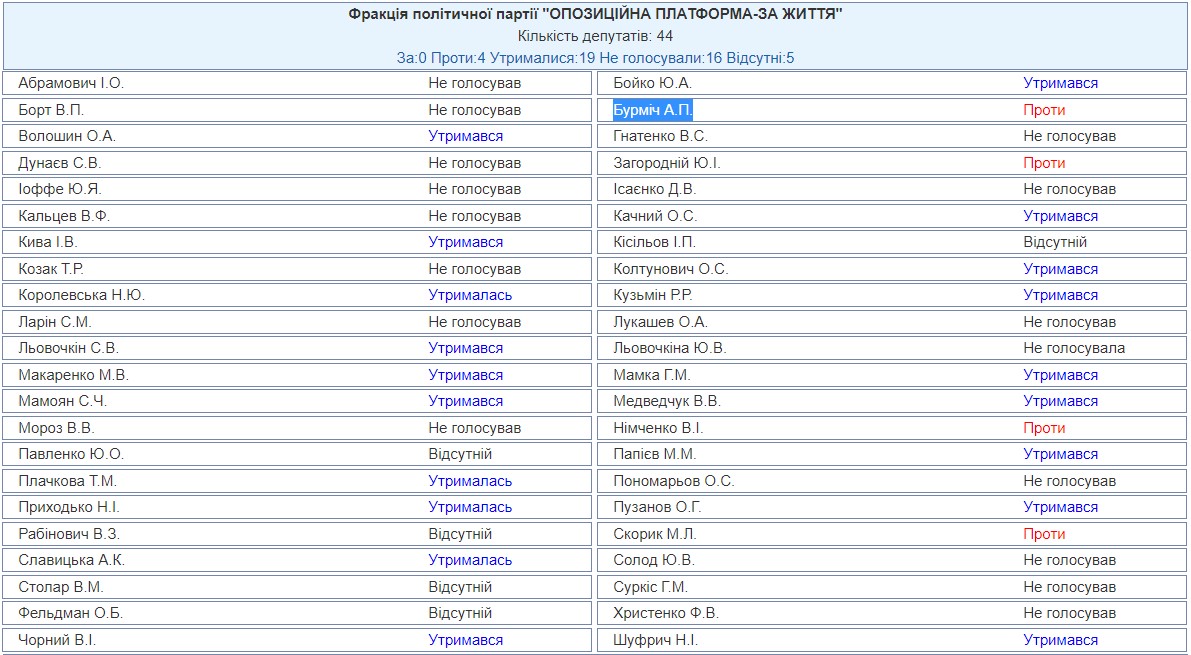
Task: Click "Відсутній" status of Рабінович В.З.
Action: 460,534
